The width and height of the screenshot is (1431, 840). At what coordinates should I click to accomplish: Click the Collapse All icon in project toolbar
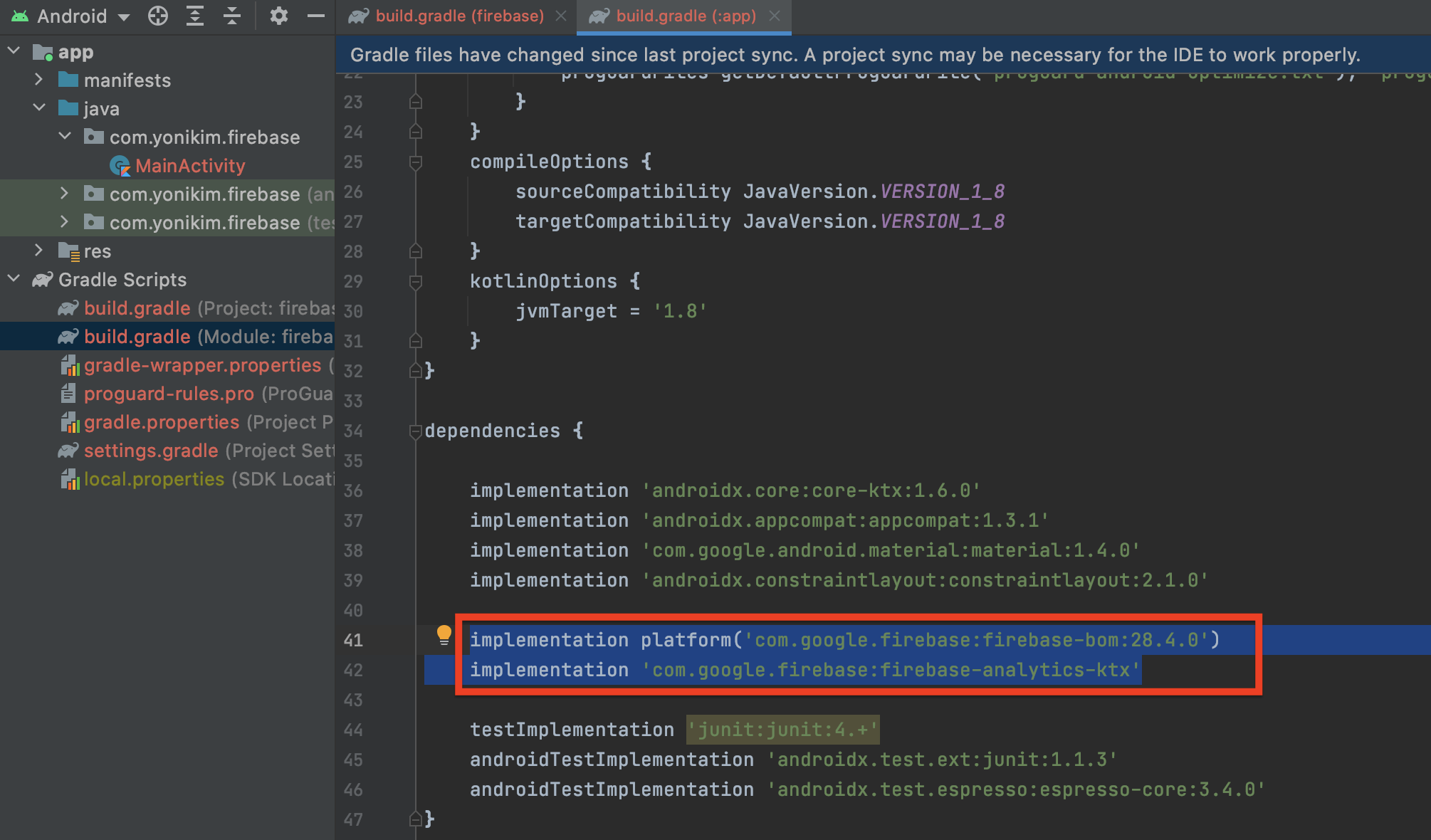point(231,16)
